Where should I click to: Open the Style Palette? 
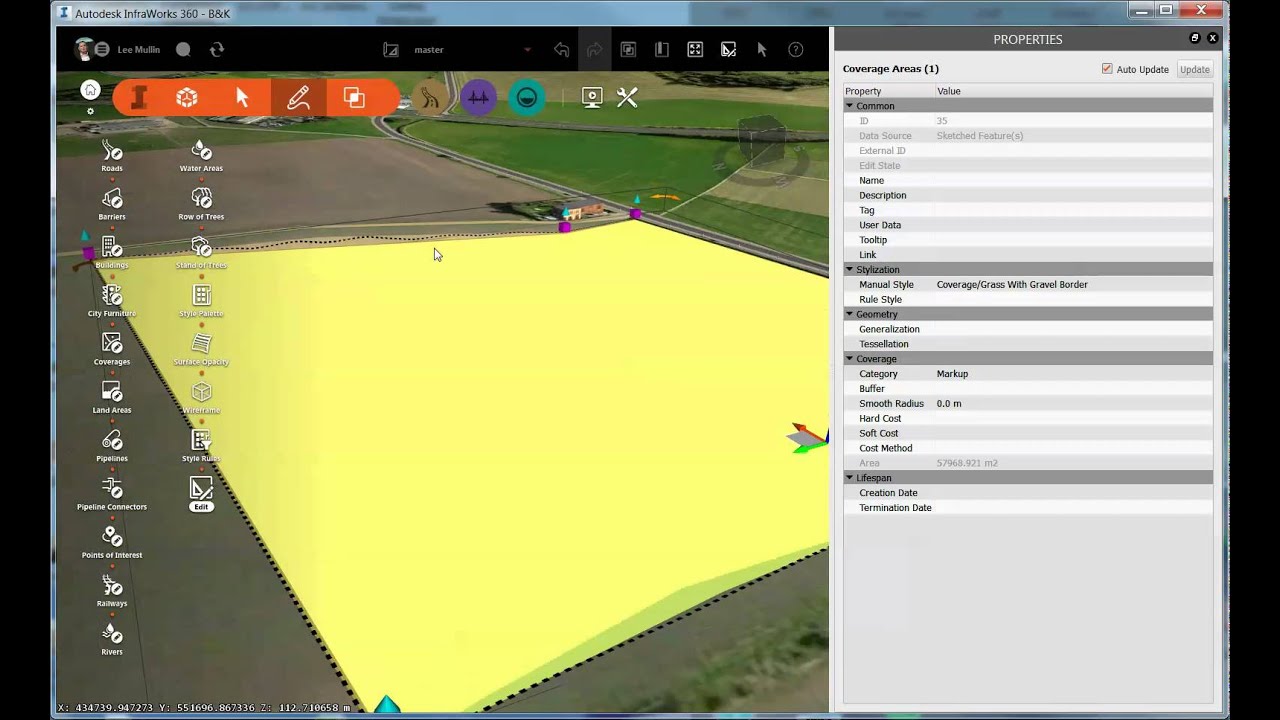pos(201,295)
